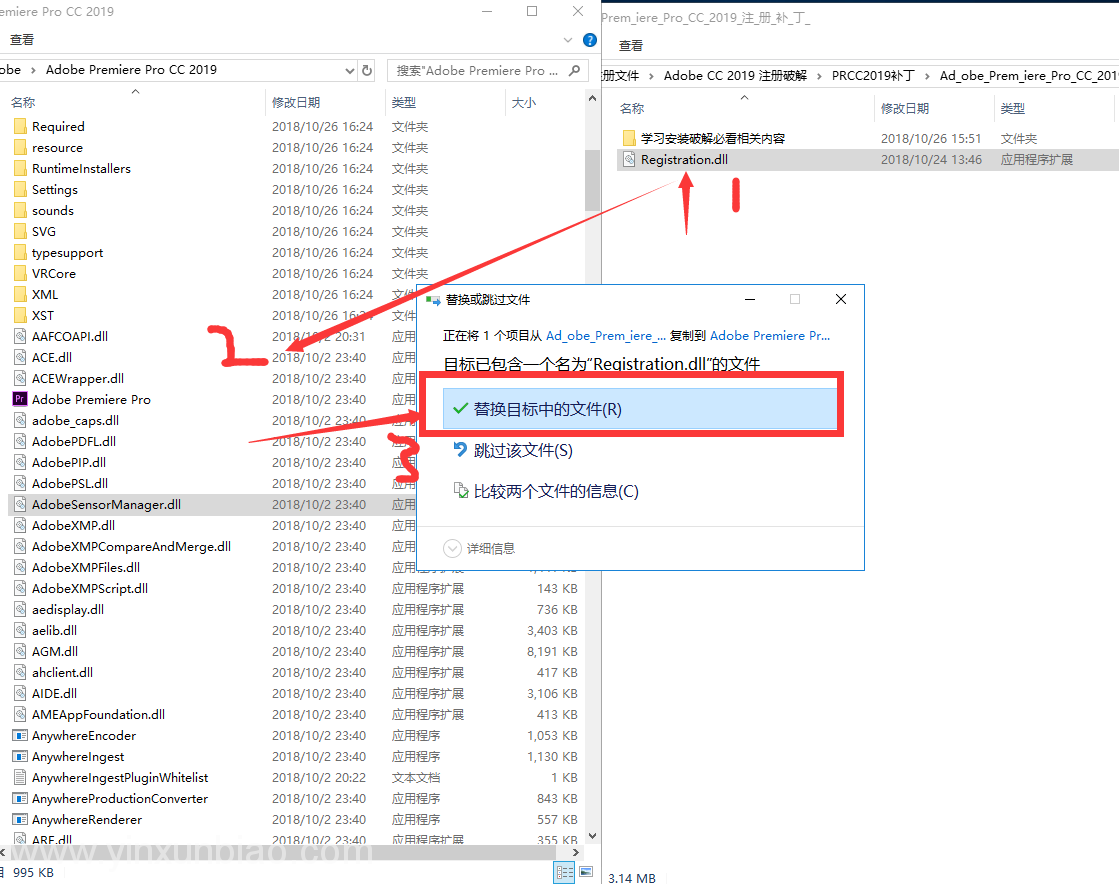Select the VRCore folder icon
Viewport: 1119px width, 884px height.
pos(20,273)
